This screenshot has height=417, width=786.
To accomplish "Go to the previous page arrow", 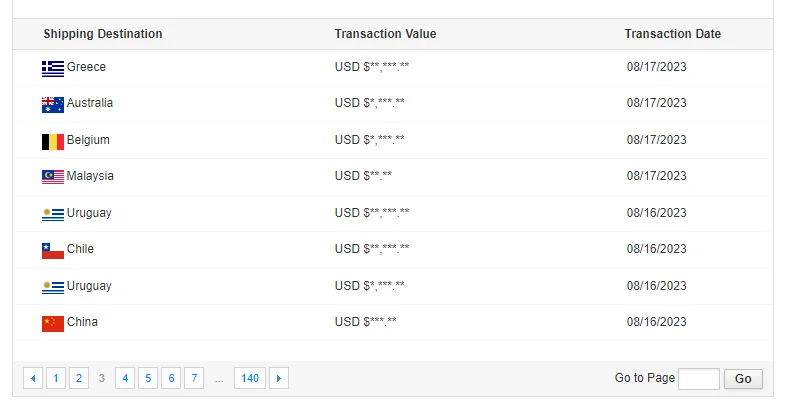I will point(33,378).
